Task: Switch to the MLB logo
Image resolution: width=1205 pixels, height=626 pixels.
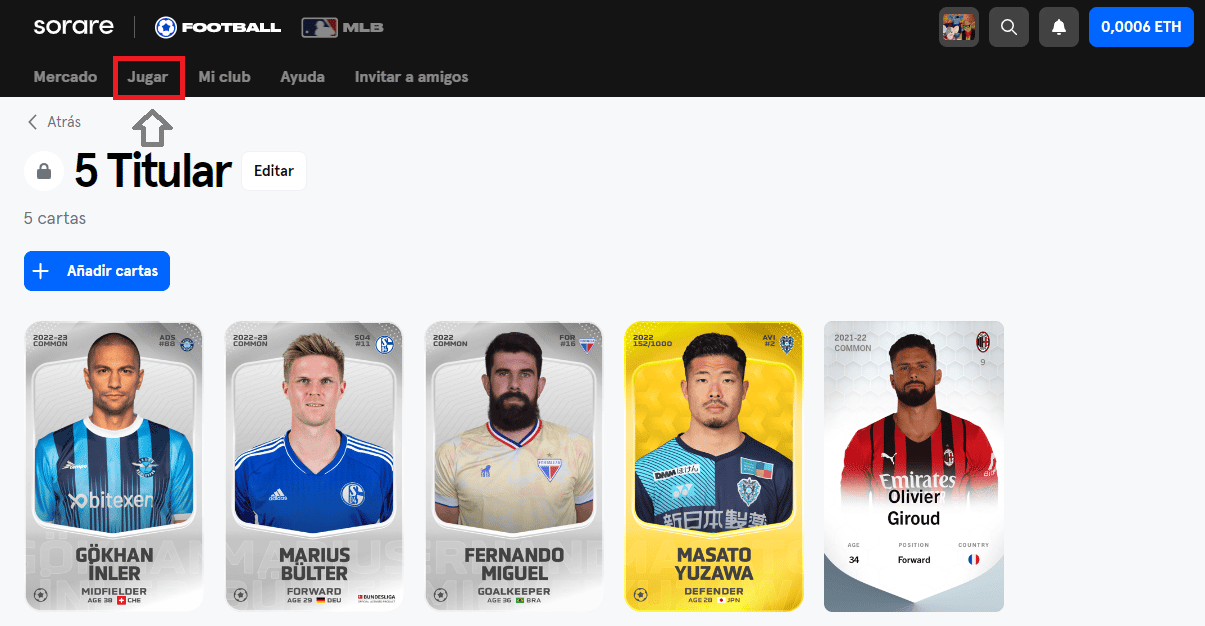Action: 340,27
